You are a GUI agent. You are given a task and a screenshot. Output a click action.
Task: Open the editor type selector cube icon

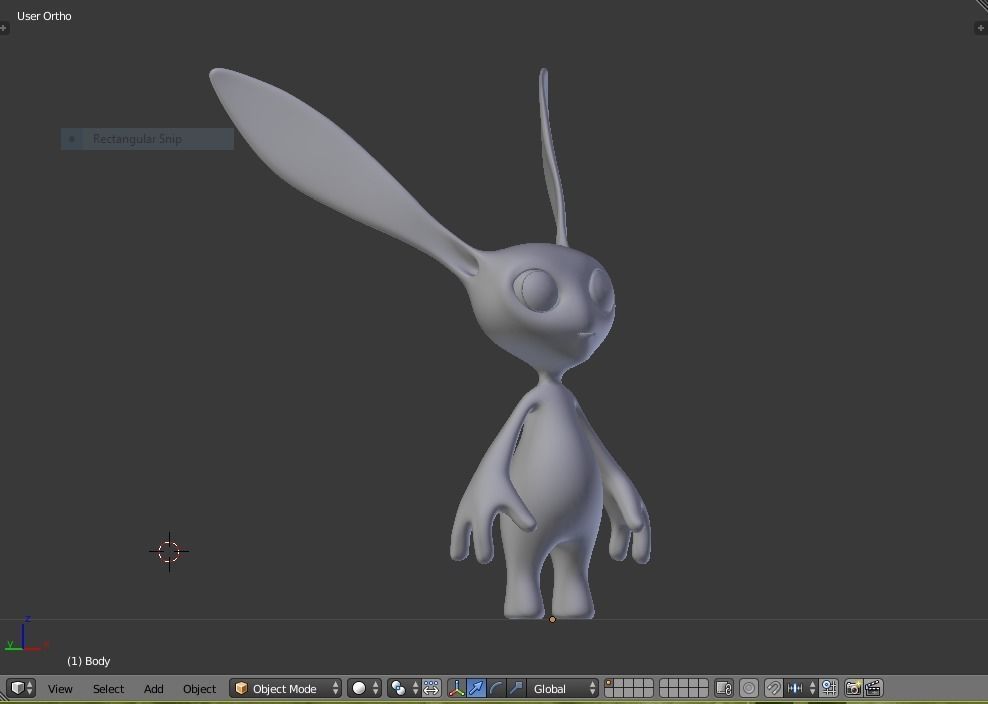click(21, 688)
